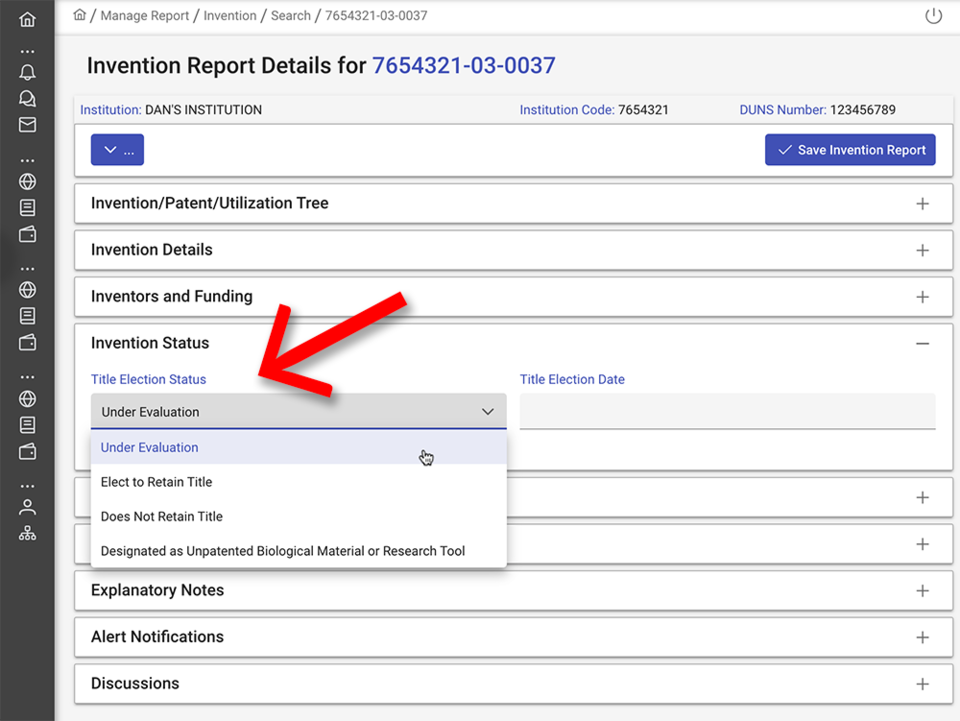Open the blue dropdown actions menu
Image resolution: width=960 pixels, height=721 pixels.
(117, 149)
